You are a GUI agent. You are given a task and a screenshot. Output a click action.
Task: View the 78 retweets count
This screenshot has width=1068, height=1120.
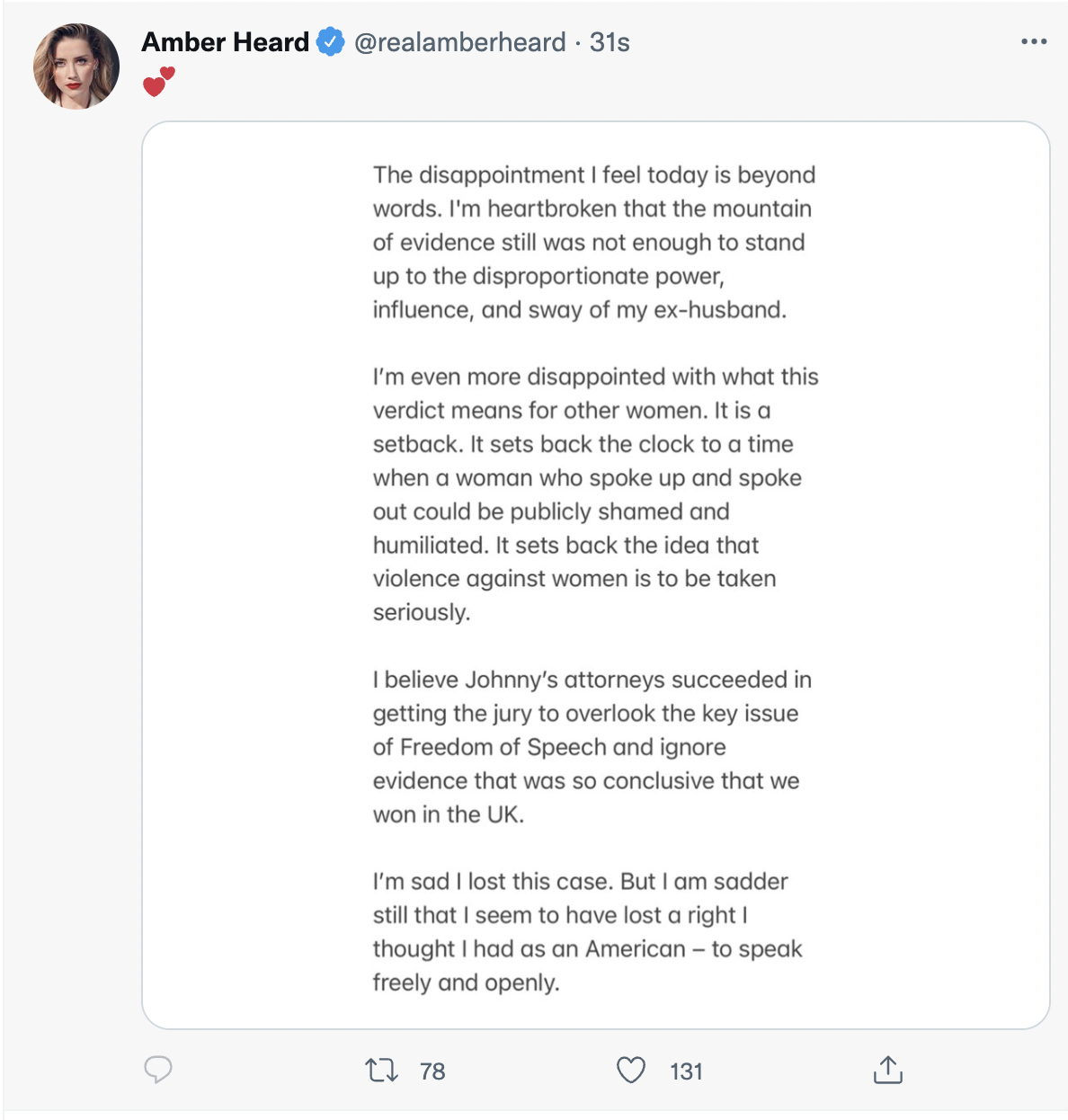click(432, 1071)
